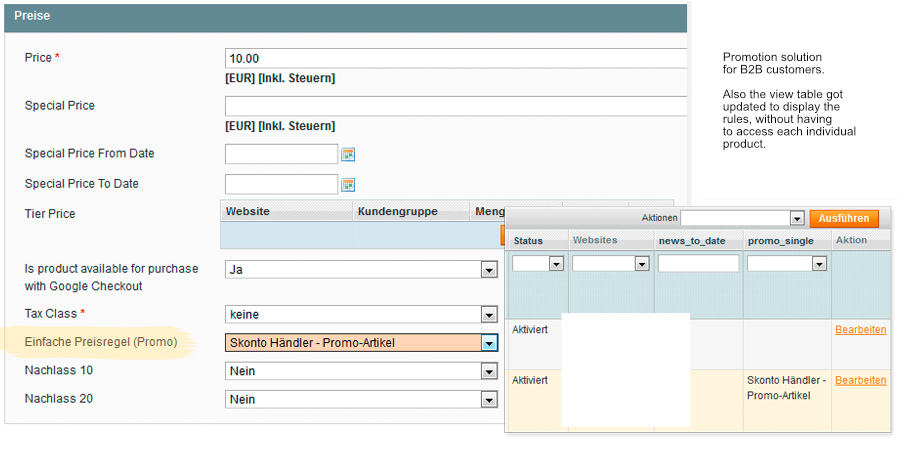
Task: Sort by promo_single column header
Action: (780, 241)
